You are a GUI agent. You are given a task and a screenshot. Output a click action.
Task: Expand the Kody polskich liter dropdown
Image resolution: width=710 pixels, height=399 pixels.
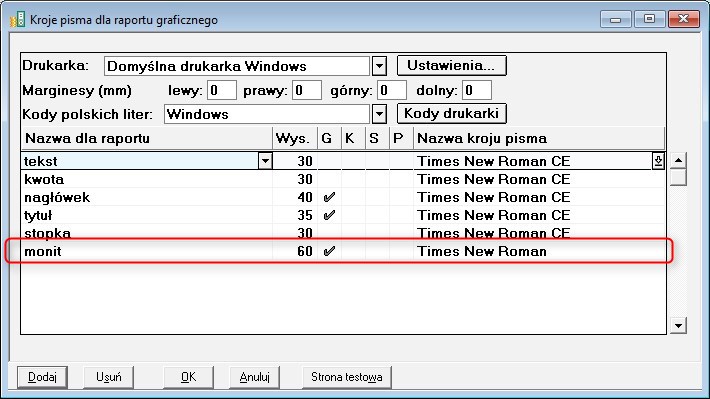379,114
